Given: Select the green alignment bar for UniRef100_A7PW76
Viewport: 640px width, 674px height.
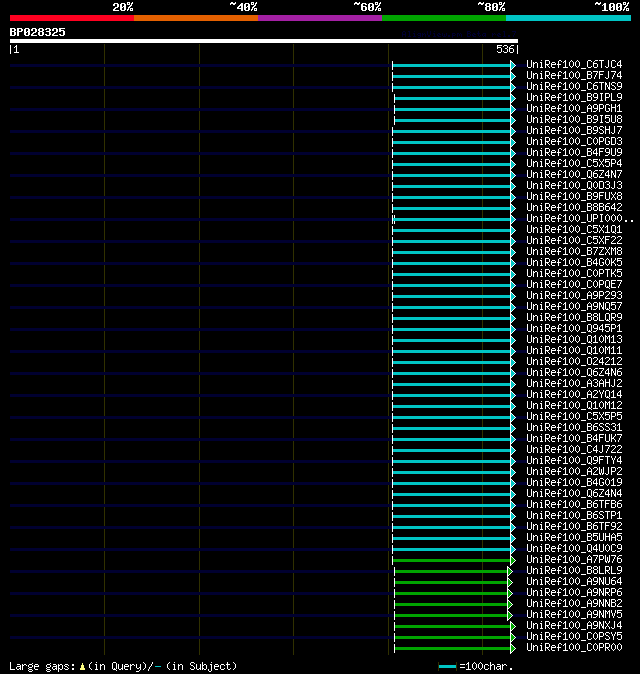Looking at the screenshot, I should pyautogui.click(x=452, y=561).
